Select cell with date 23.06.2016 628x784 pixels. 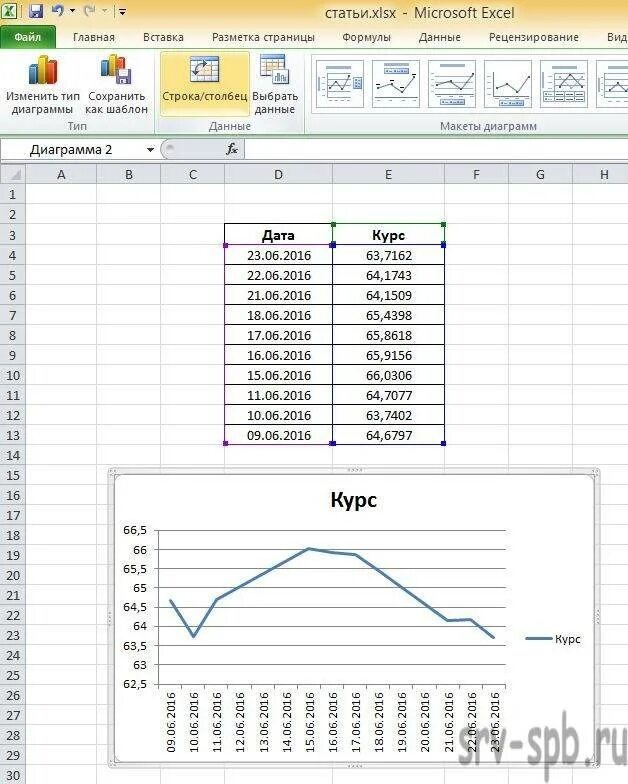click(x=278, y=255)
